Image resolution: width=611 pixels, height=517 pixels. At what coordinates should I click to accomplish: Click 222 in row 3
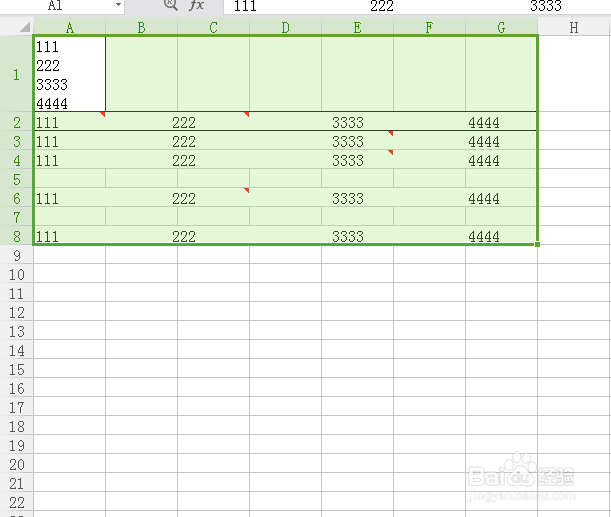pyautogui.click(x=184, y=141)
